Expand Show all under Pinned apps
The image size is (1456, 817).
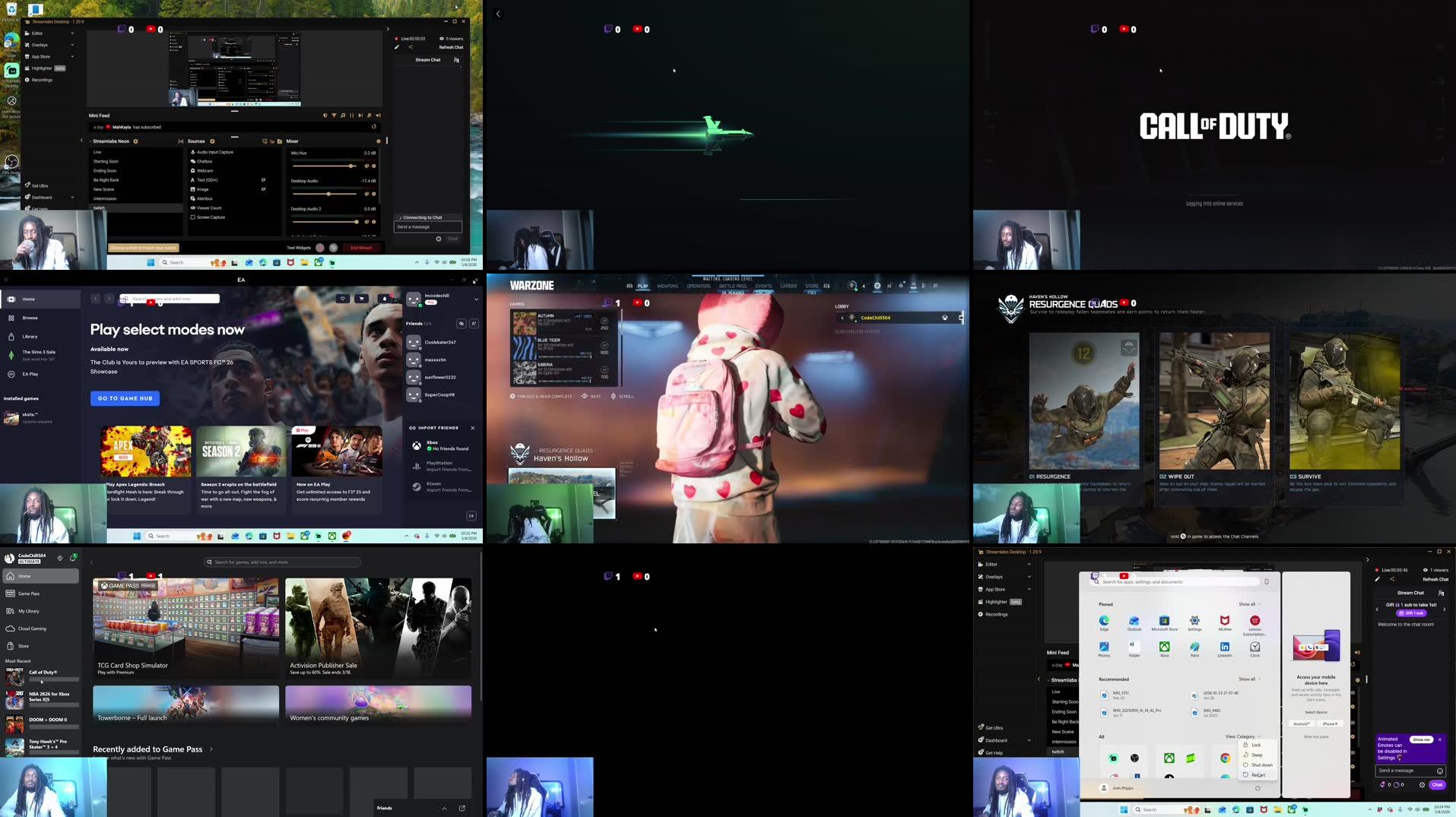click(x=1247, y=603)
